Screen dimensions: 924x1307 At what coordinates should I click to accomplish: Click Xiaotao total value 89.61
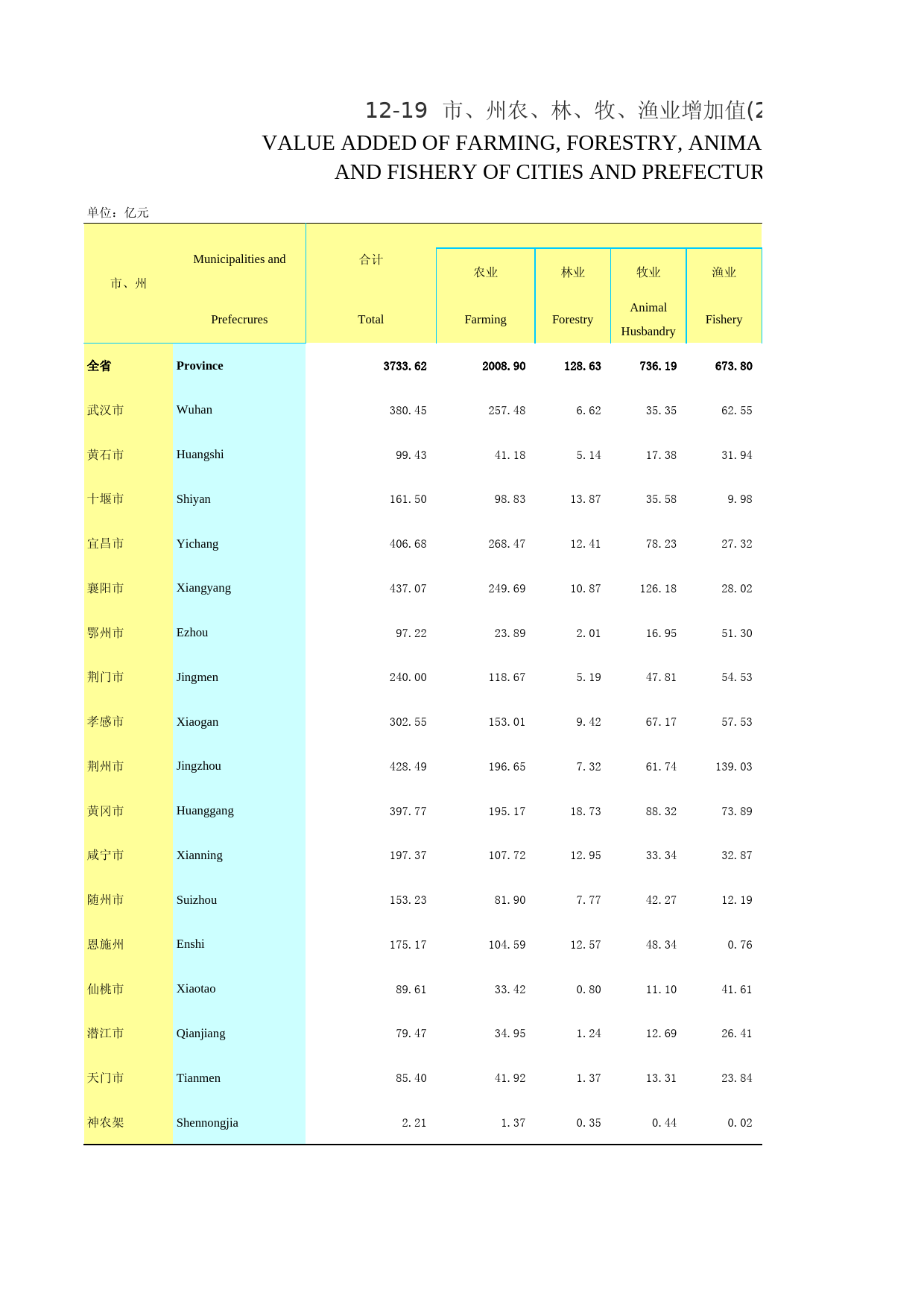[411, 990]
